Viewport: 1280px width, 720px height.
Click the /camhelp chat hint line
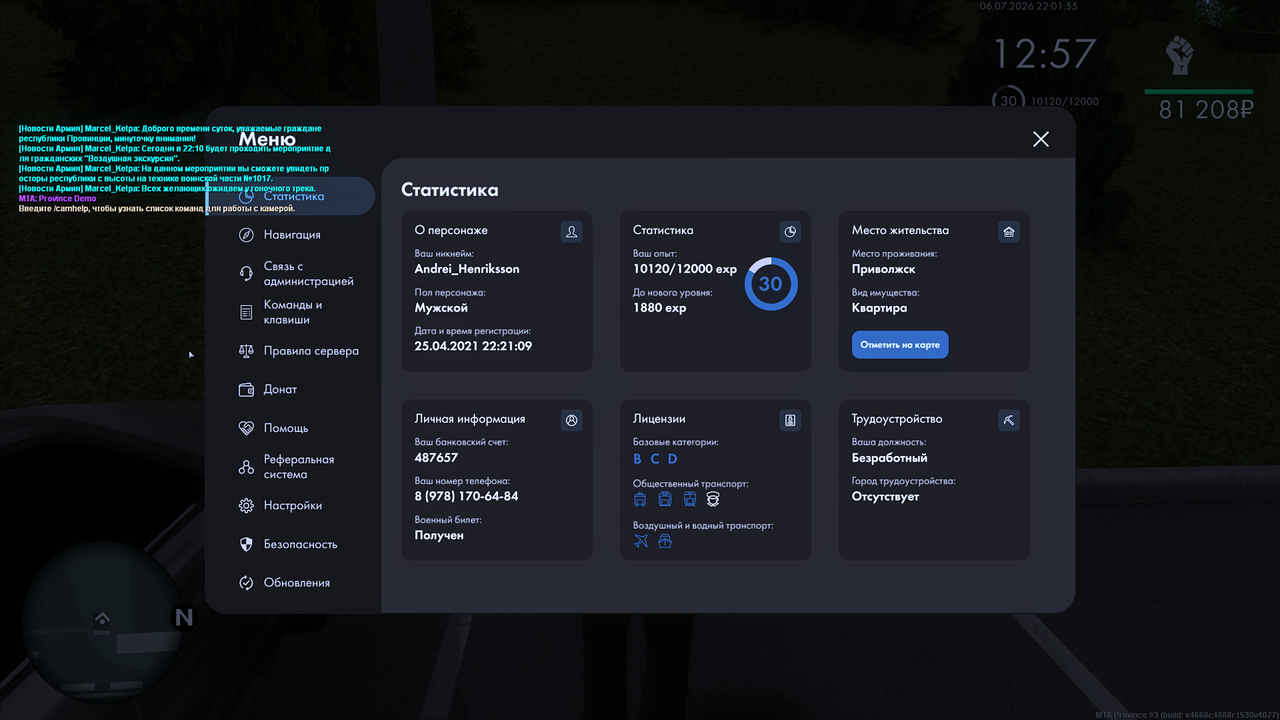point(157,209)
